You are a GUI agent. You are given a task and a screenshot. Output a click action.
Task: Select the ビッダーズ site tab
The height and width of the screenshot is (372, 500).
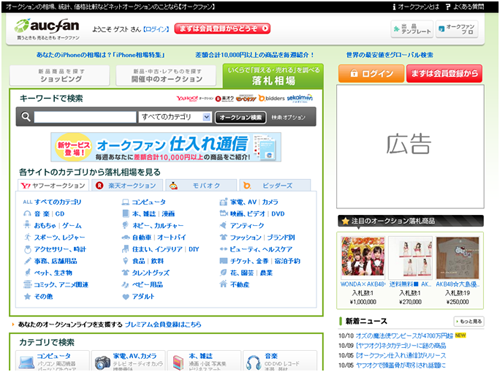point(275,186)
